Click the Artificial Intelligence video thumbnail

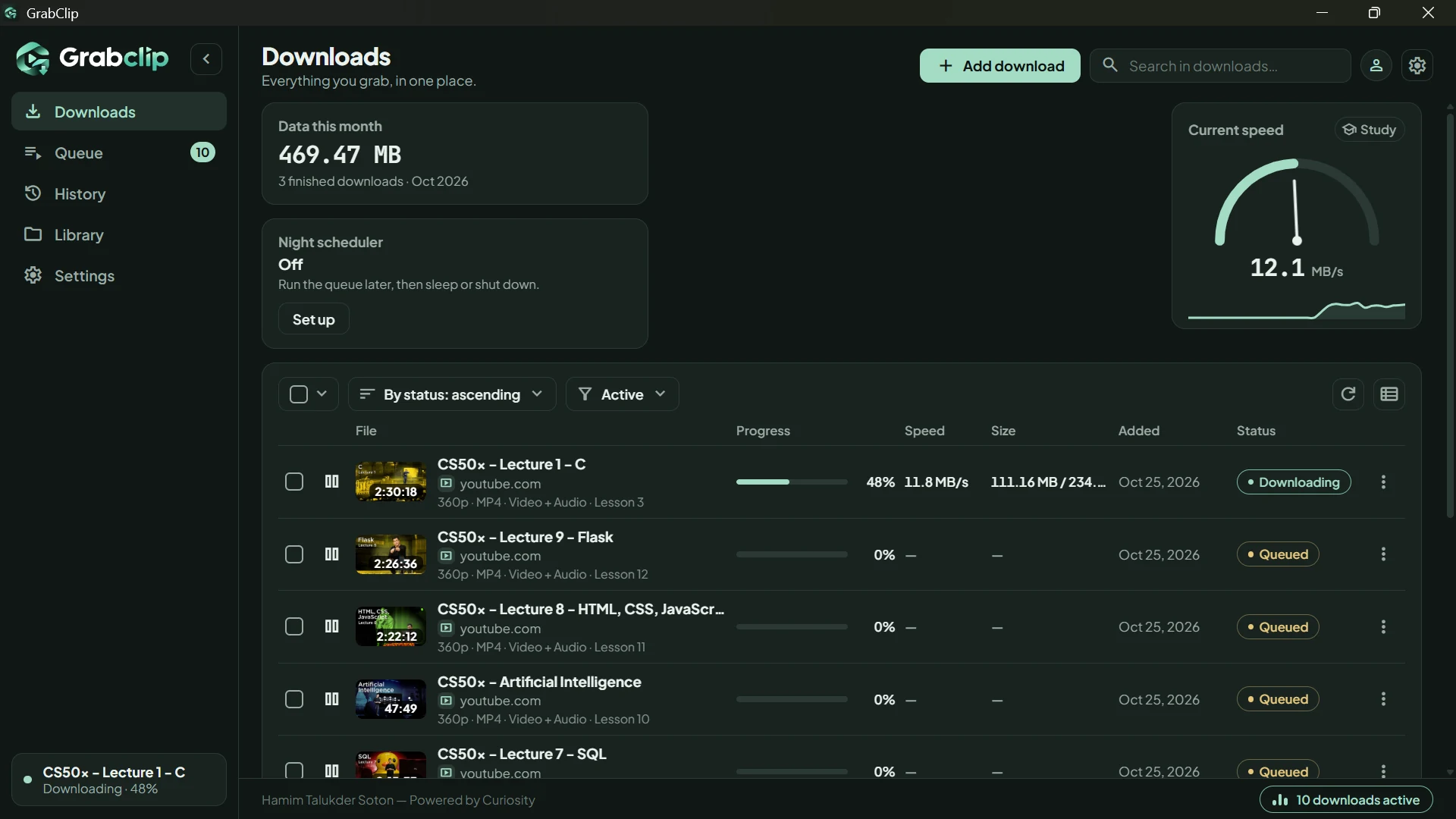click(391, 699)
